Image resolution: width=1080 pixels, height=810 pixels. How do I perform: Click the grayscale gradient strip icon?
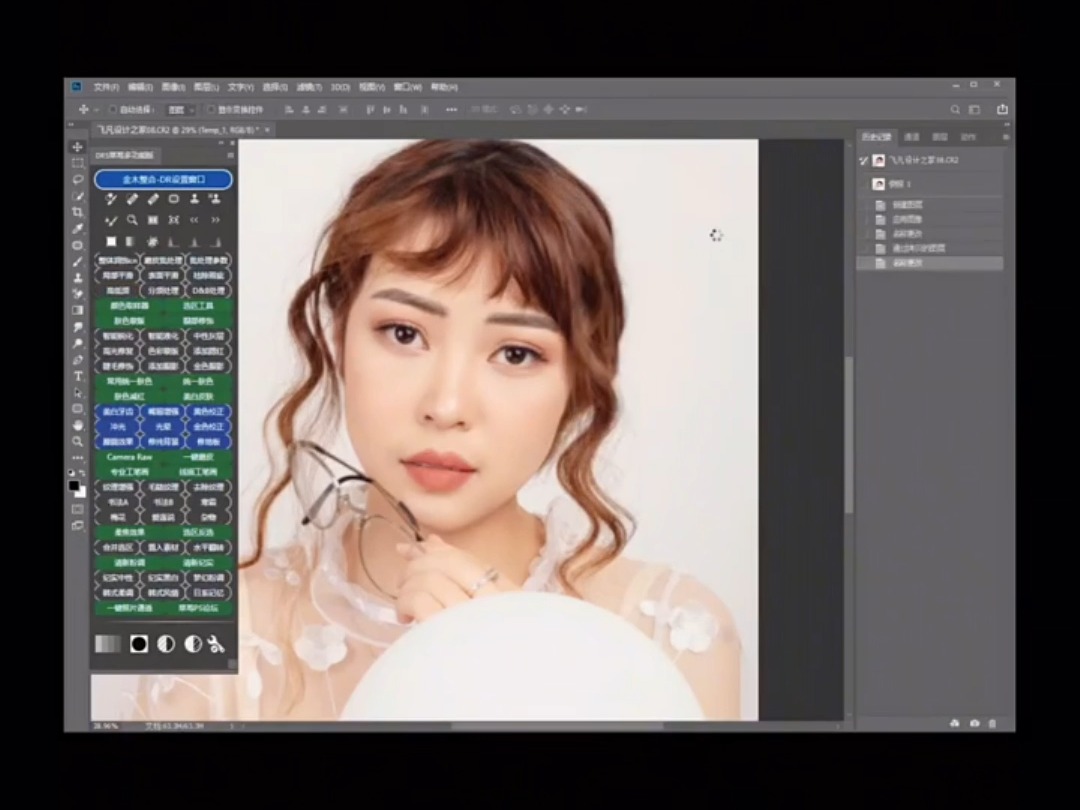[x=107, y=645]
